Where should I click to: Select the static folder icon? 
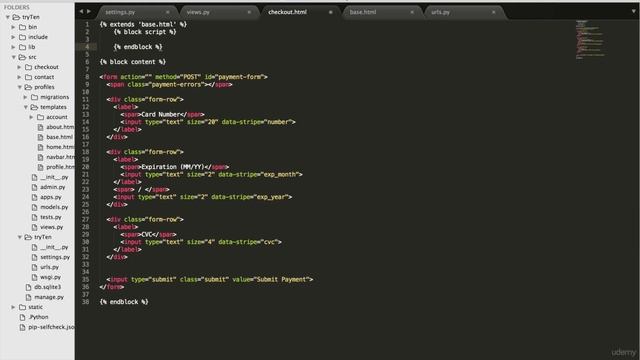pyautogui.click(x=22, y=307)
